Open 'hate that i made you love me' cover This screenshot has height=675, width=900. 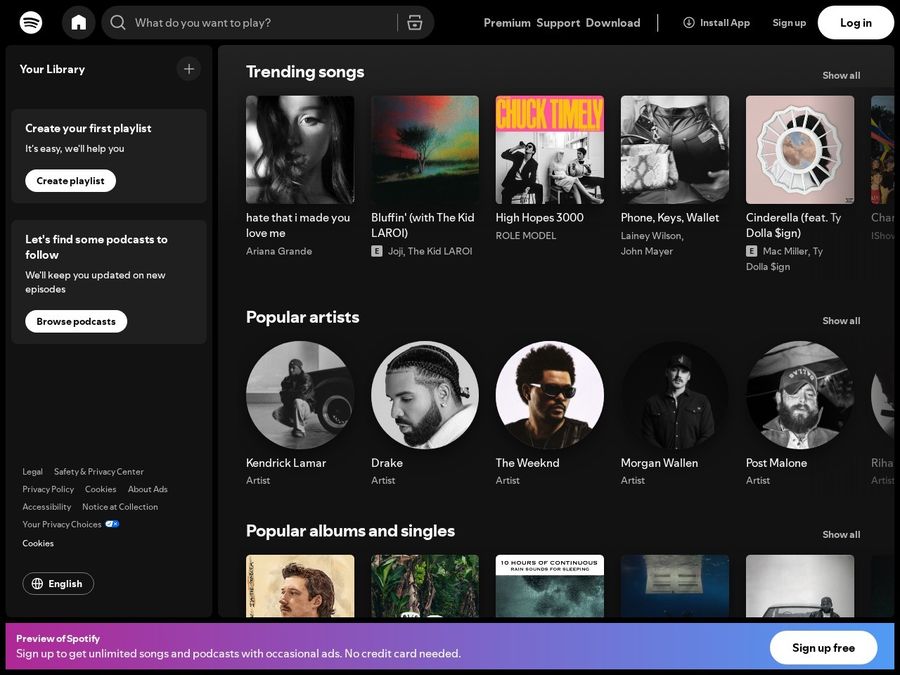point(300,150)
